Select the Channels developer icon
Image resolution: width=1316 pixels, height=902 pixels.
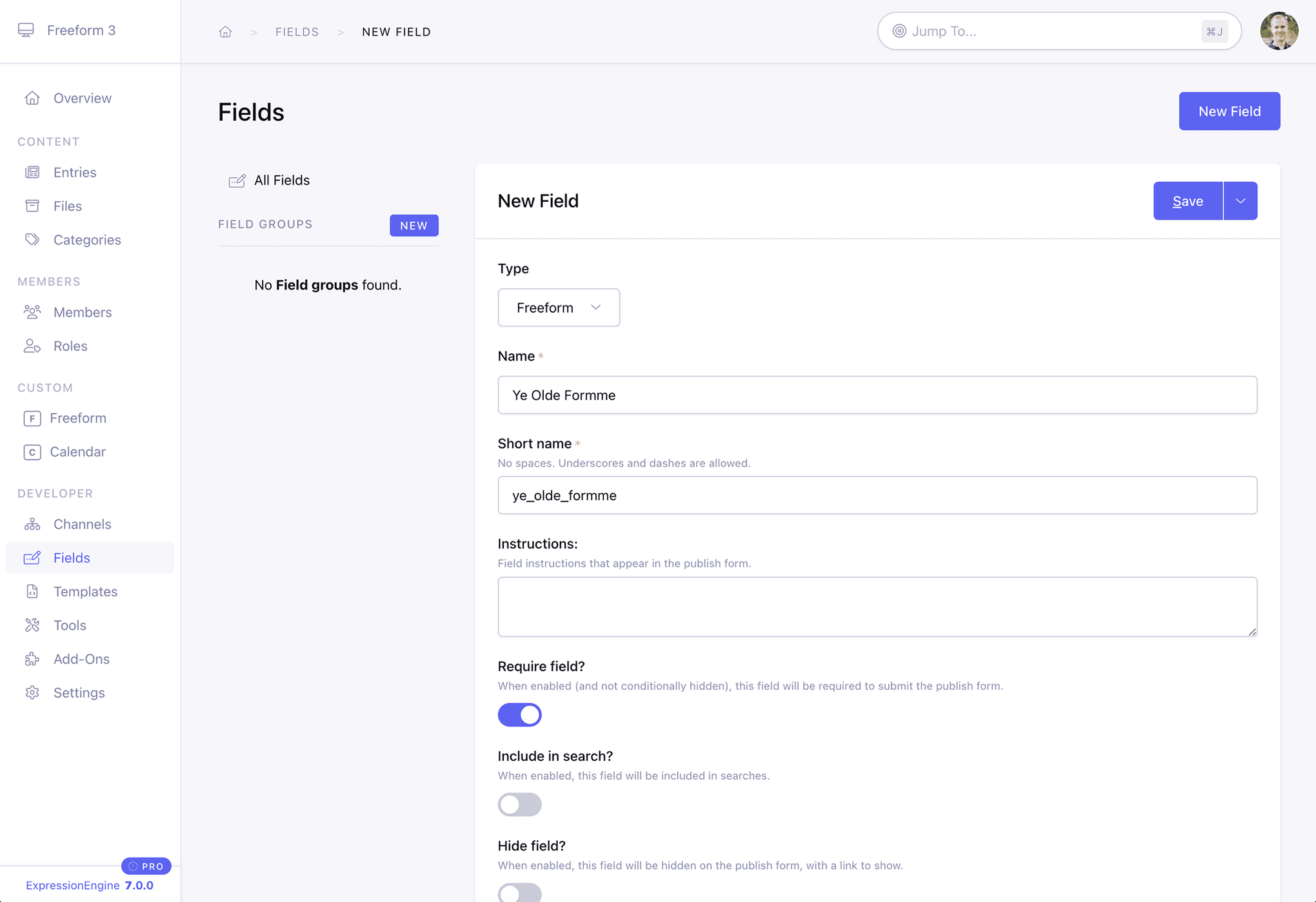pyautogui.click(x=32, y=524)
